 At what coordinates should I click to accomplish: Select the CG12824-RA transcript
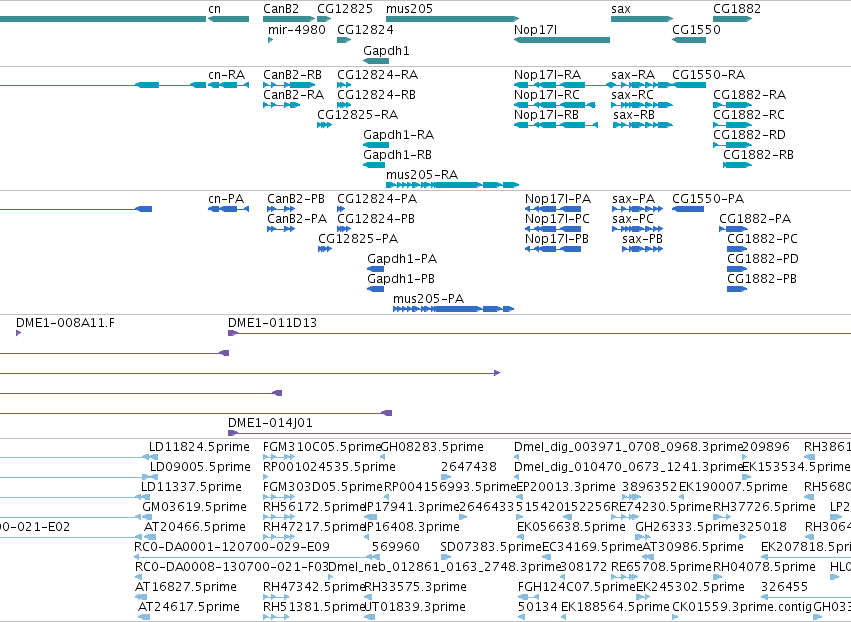pyautogui.click(x=344, y=85)
